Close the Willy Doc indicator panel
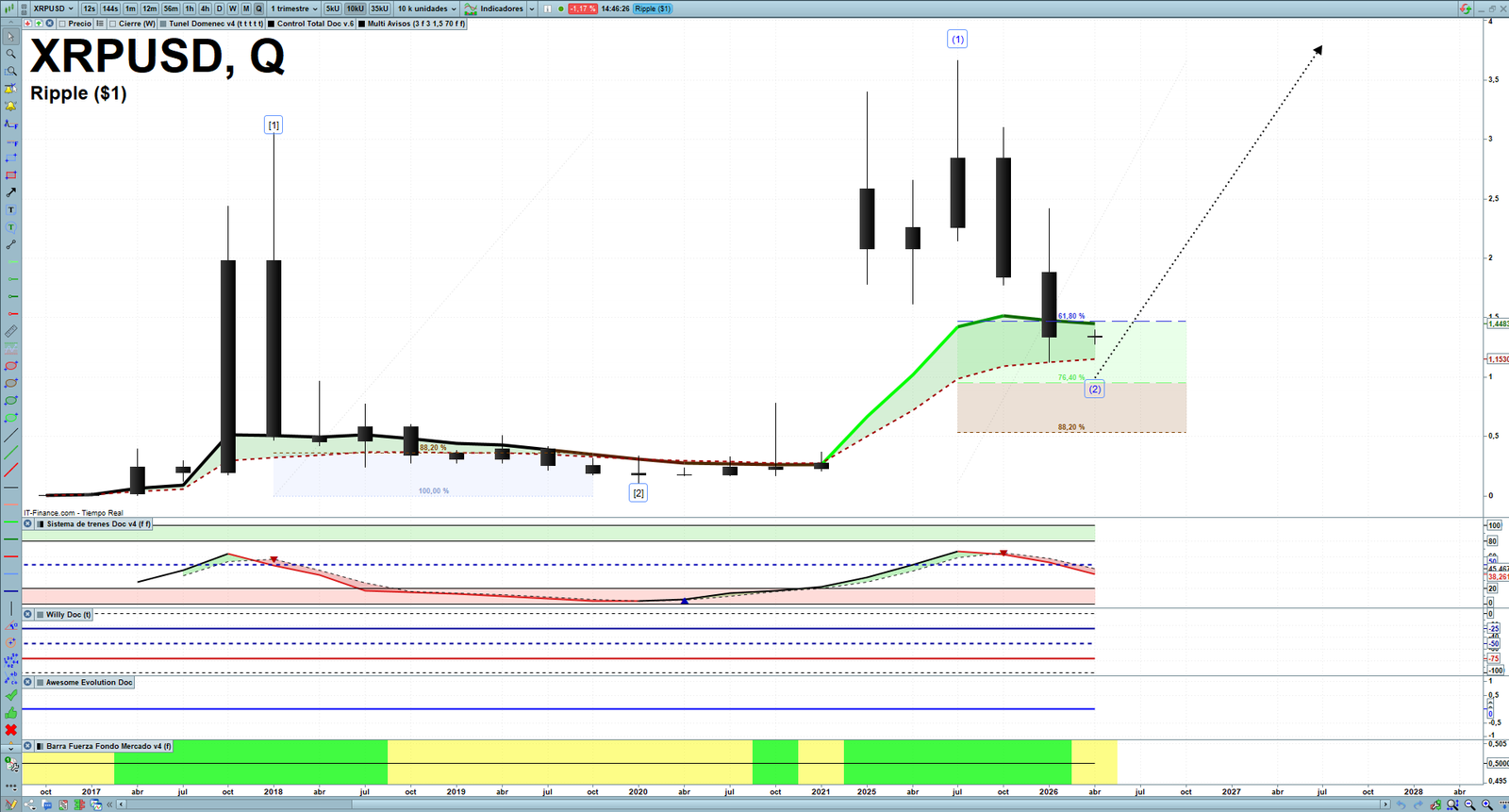The height and width of the screenshot is (812, 1509). 28,614
